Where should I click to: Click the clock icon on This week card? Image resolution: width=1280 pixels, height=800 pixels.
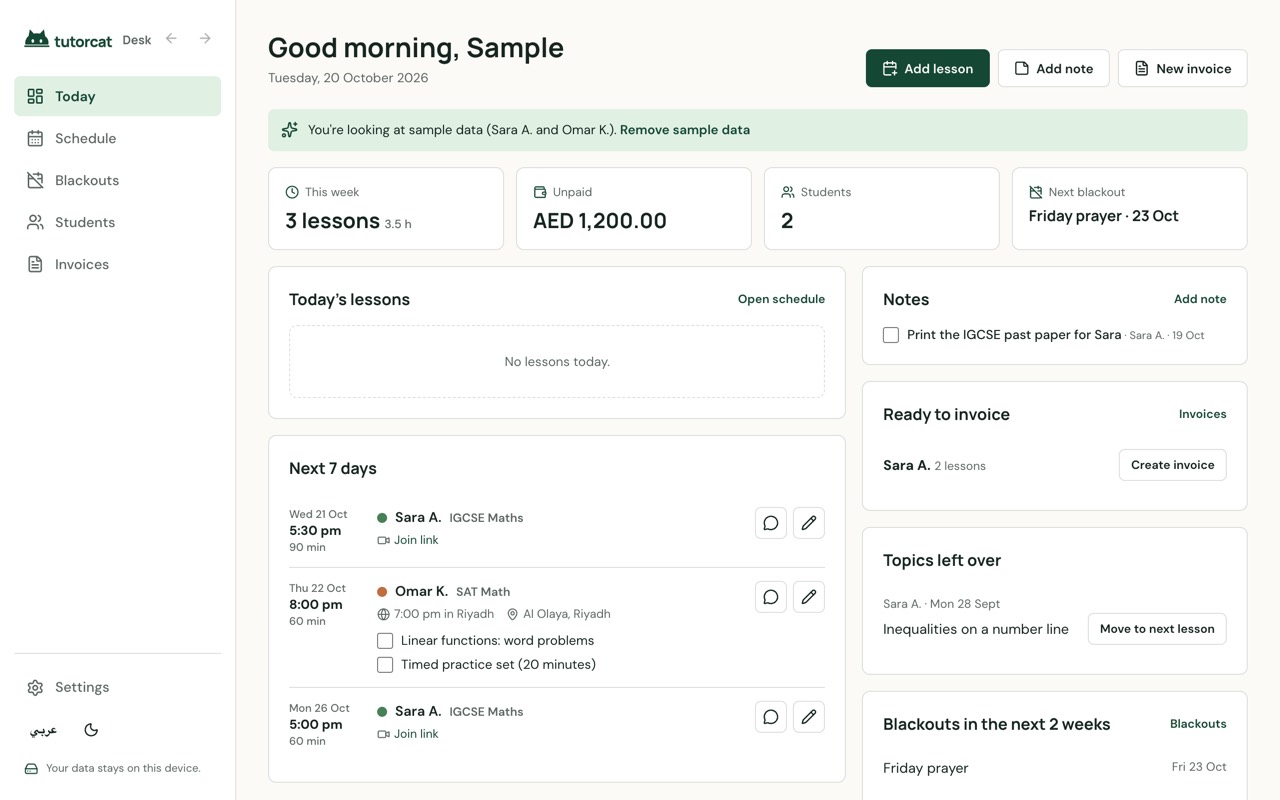292,192
